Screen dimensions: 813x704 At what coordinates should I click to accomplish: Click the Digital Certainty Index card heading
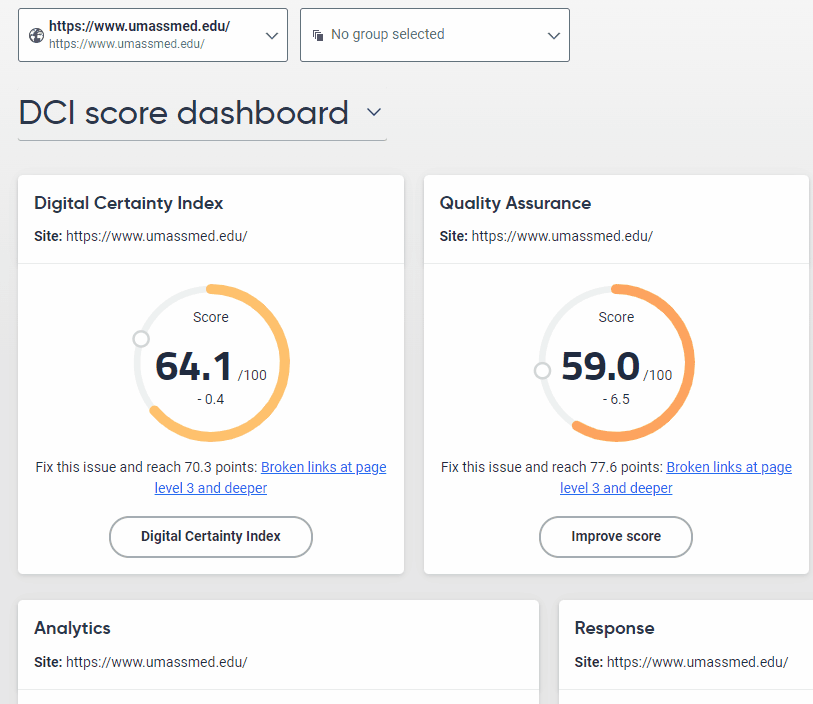(x=128, y=203)
